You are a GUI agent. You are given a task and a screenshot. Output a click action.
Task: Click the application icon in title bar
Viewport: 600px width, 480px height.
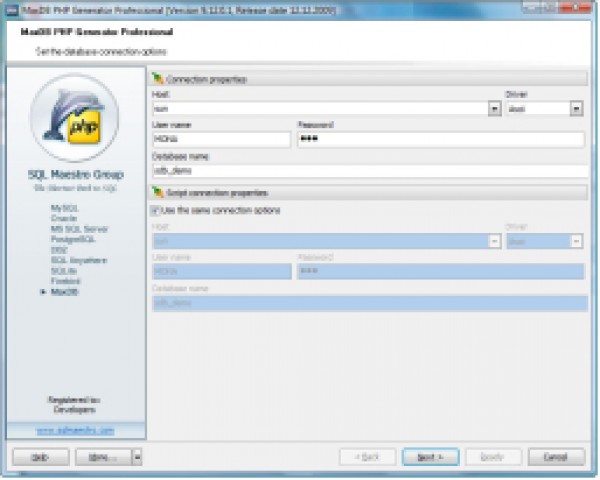12,10
